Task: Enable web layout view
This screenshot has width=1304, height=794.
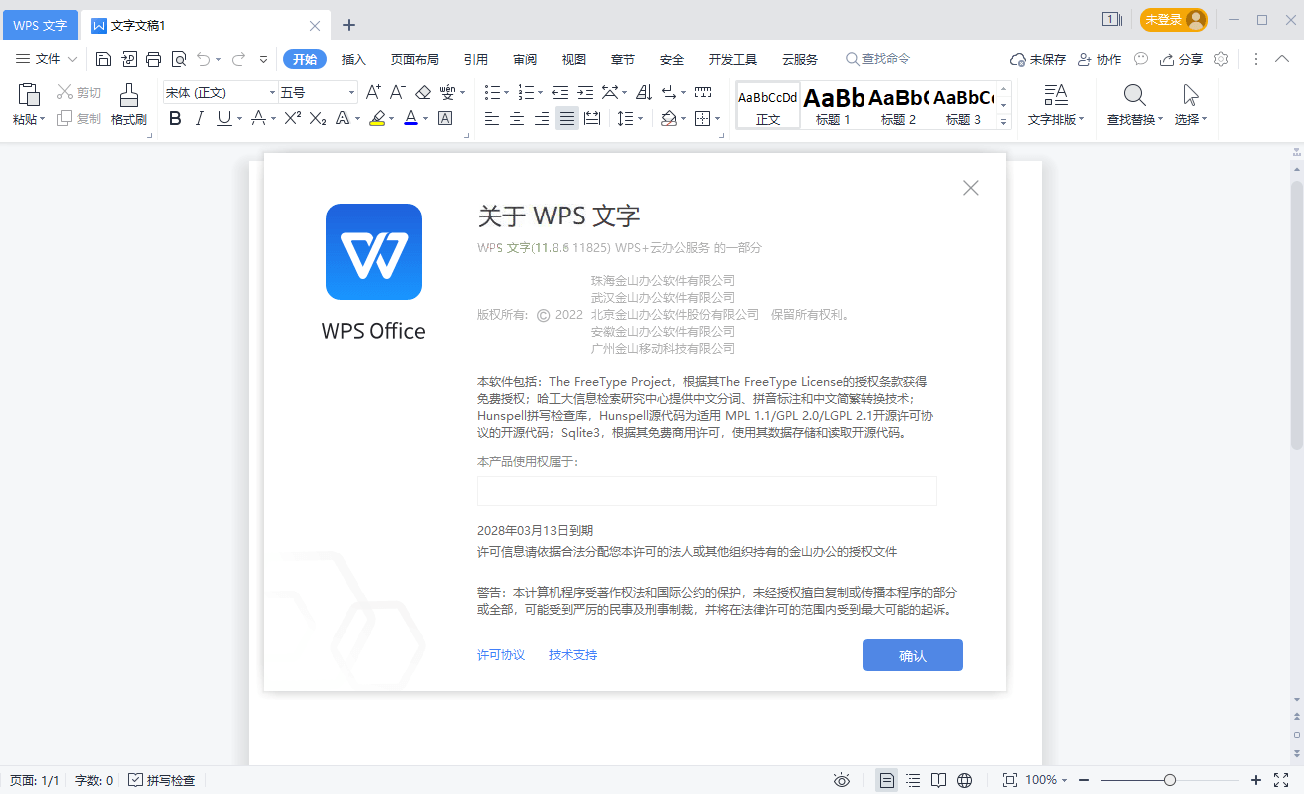Action: pos(963,779)
